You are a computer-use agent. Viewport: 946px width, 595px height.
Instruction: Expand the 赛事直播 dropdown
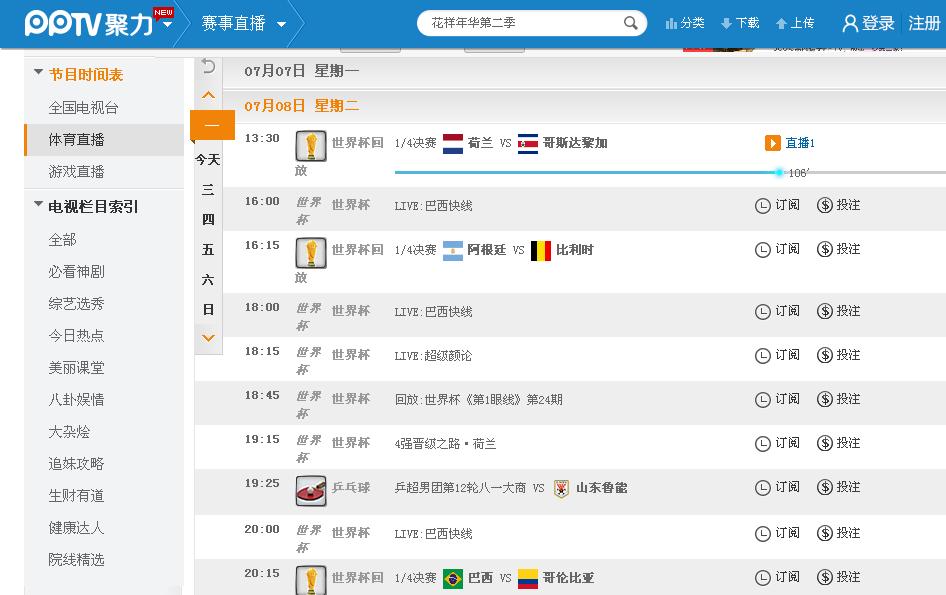pyautogui.click(x=281, y=24)
